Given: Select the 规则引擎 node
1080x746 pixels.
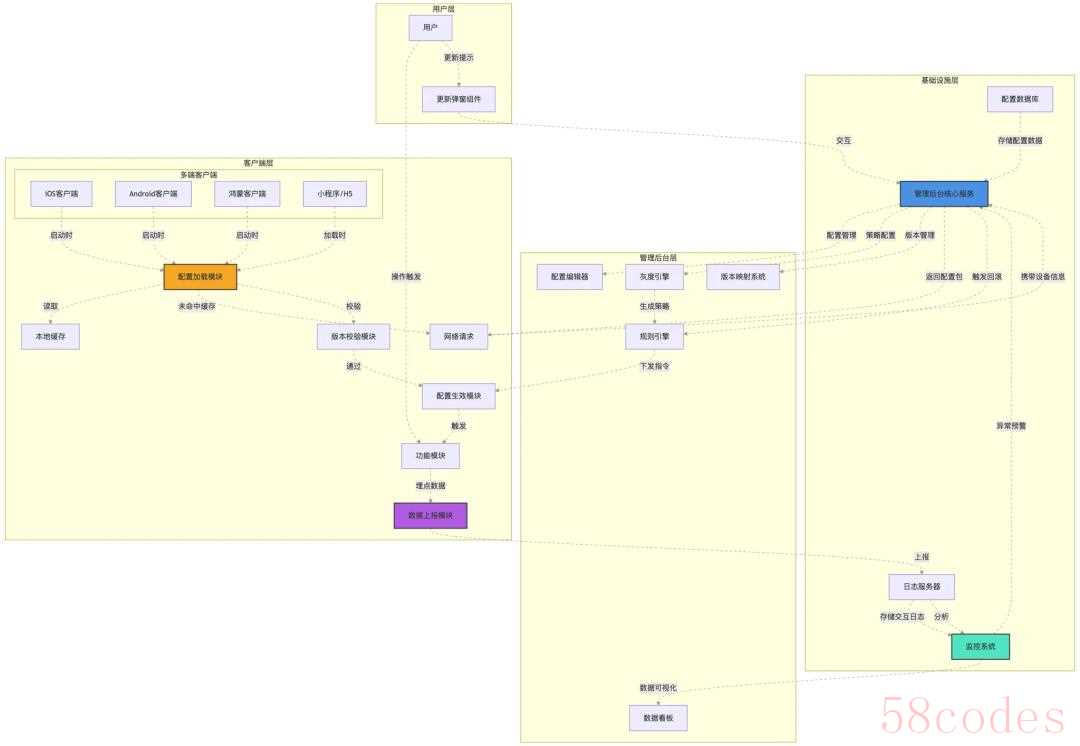Looking at the screenshot, I should pyautogui.click(x=654, y=337).
